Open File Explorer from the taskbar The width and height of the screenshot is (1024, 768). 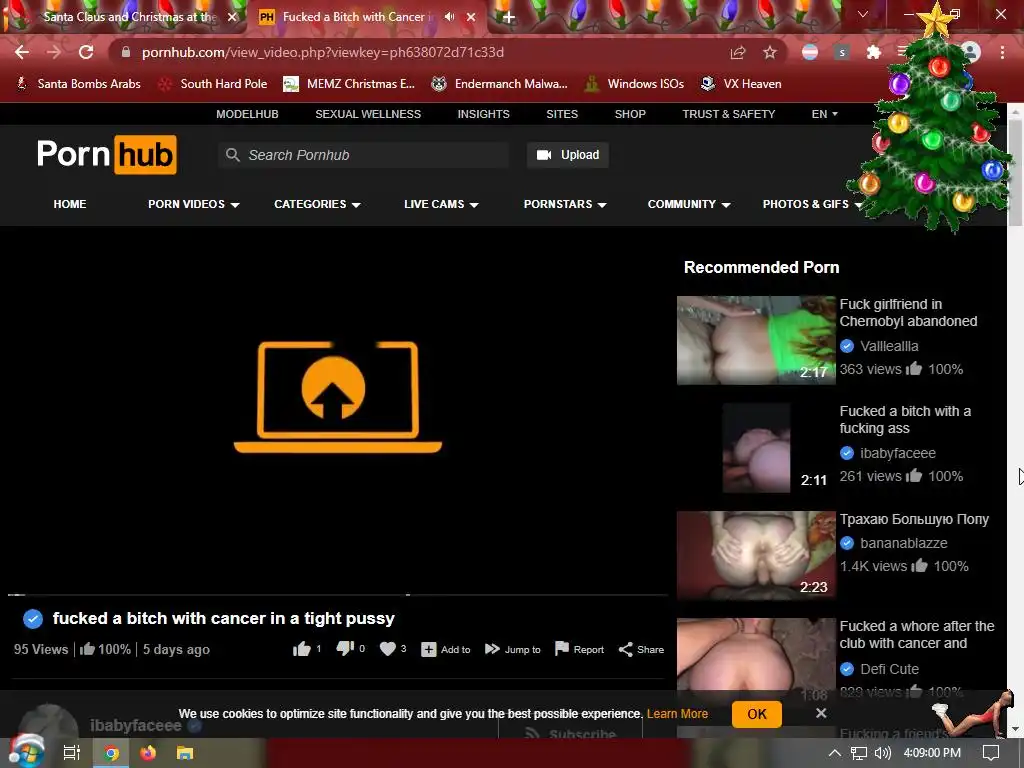pos(185,753)
